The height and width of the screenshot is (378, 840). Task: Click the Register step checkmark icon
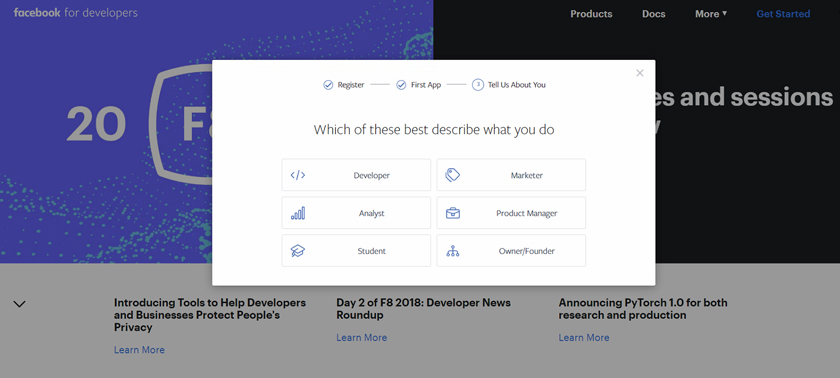pos(328,85)
